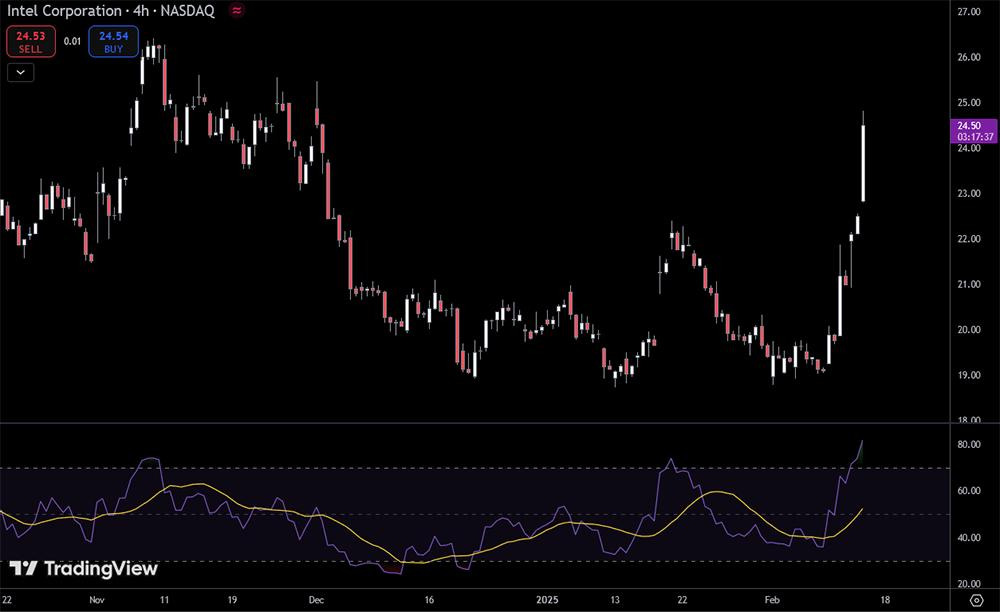Click the 19 date label on time axis
Image resolution: width=1000 pixels, height=612 pixels.
point(232,600)
